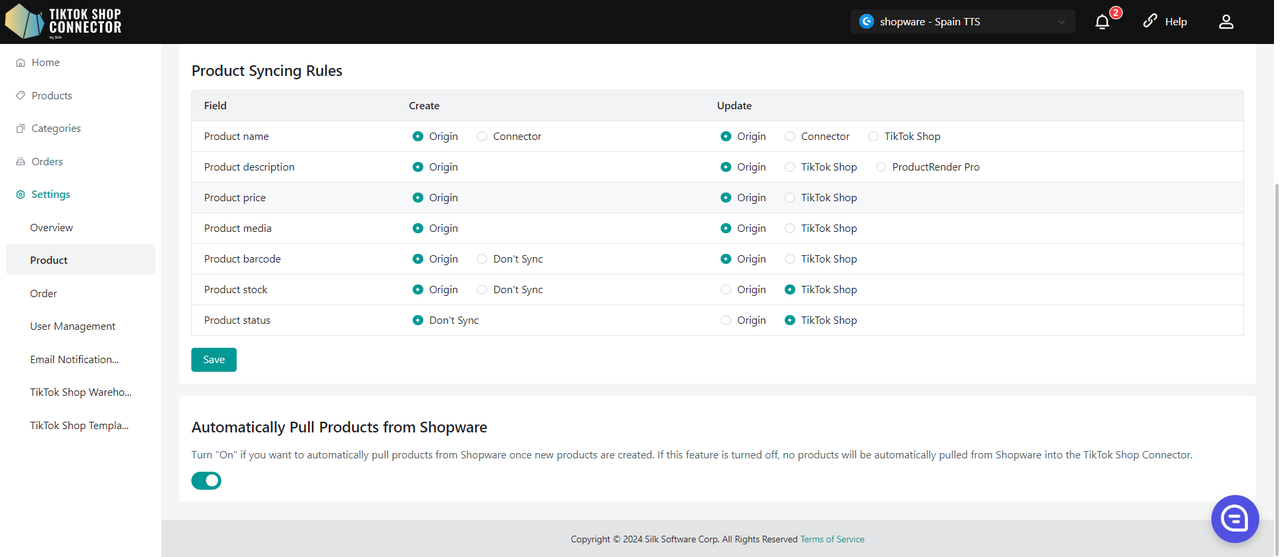Open Categories in the sidebar
The image size is (1280, 557).
tap(55, 129)
